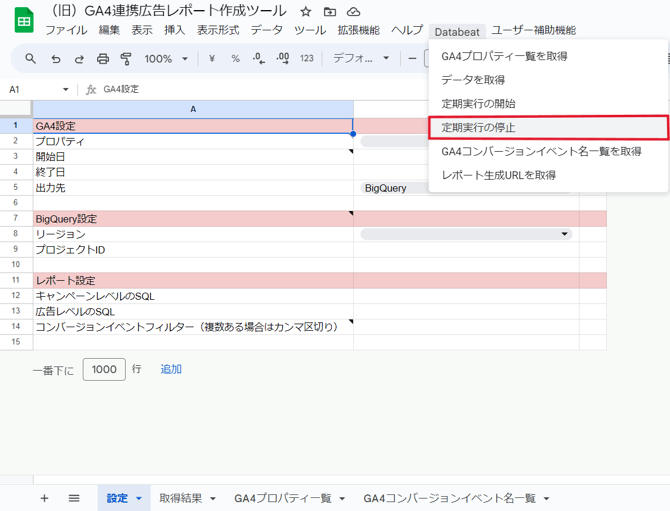
Task: Open the 取得結果 tab menu arrow
Action: [213, 499]
